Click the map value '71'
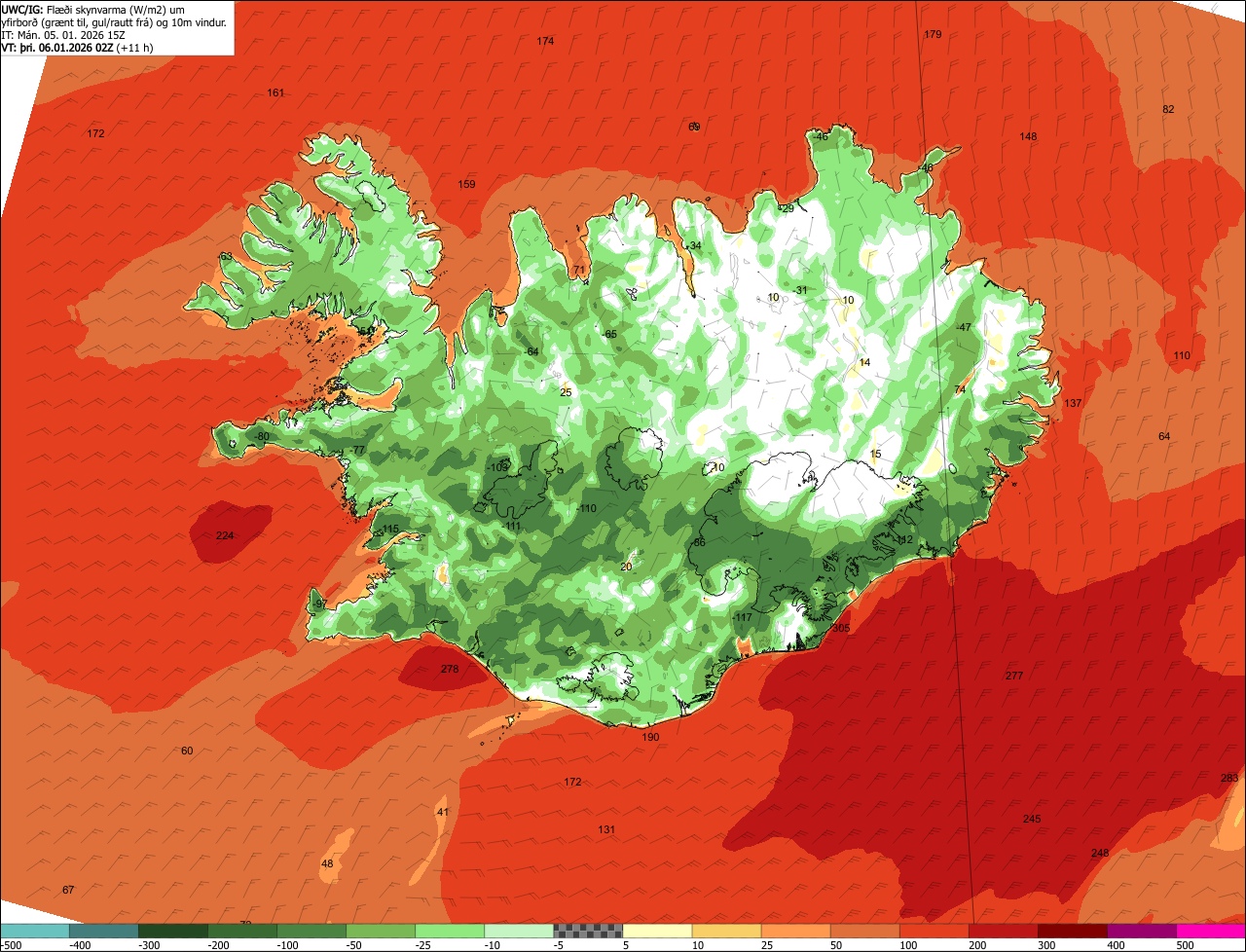1246x952 pixels. 579,270
